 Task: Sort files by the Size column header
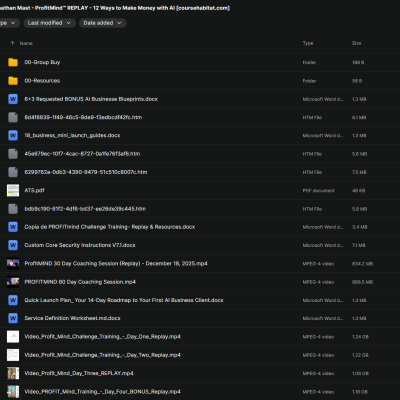pyautogui.click(x=356, y=43)
